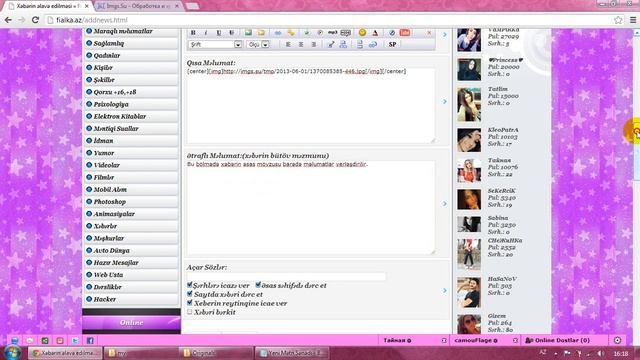Expand arrow beside the editor toolbar

(x=445, y=35)
